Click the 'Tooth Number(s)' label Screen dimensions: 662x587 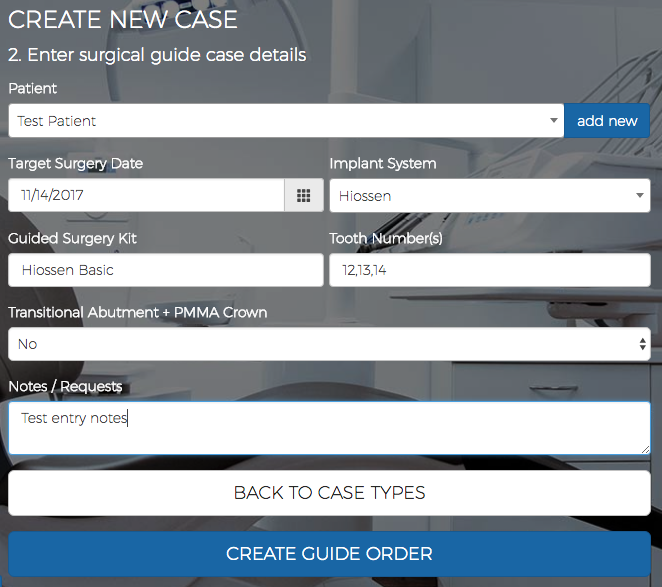[386, 239]
